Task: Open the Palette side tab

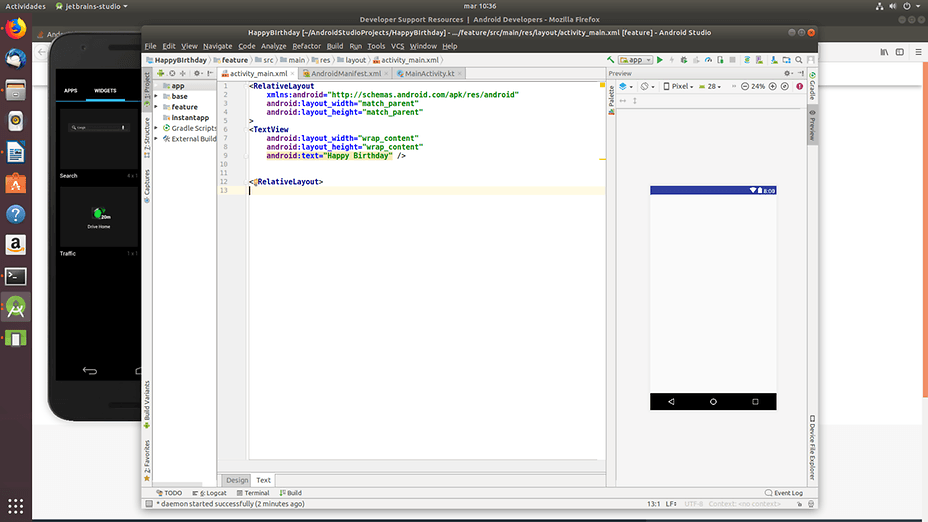Action: tap(611, 99)
